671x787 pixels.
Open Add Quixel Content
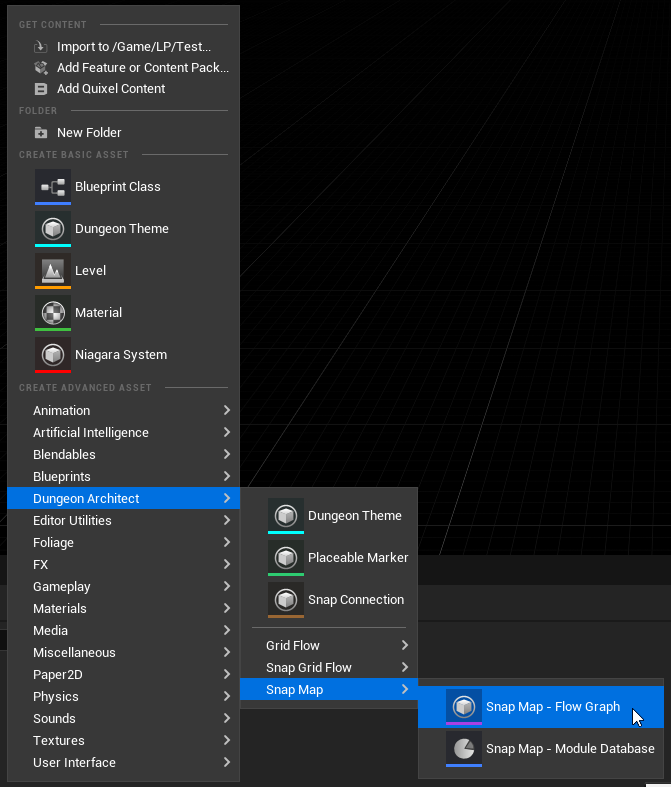(123, 89)
